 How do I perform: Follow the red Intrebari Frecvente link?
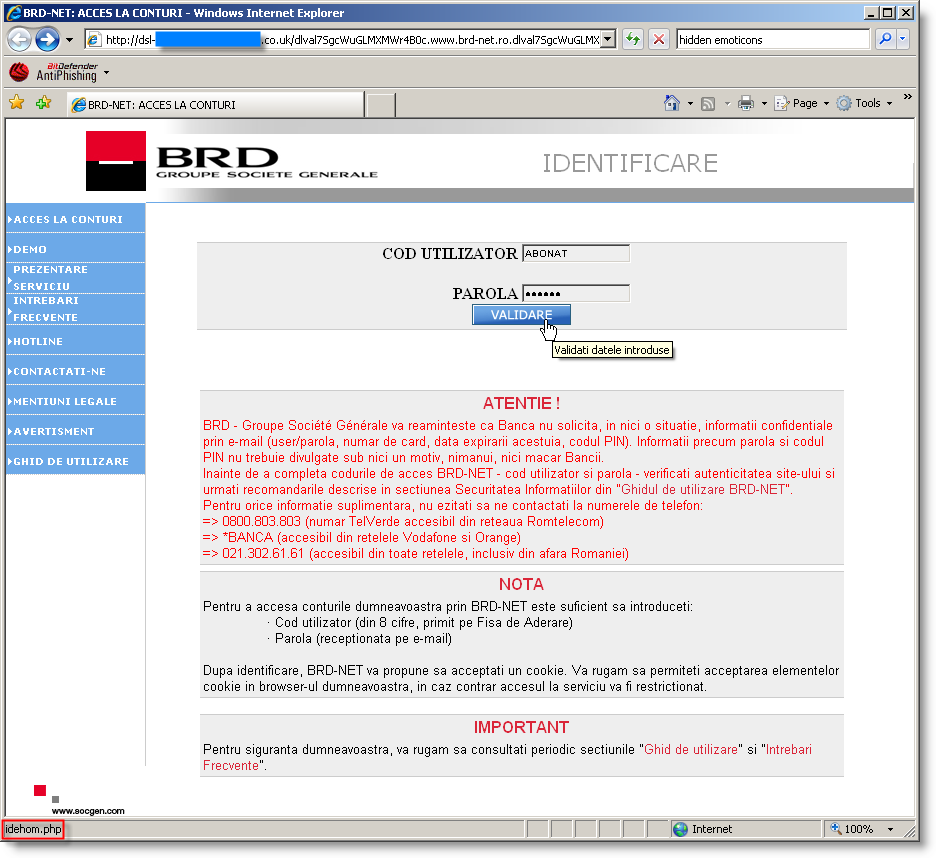(507, 757)
